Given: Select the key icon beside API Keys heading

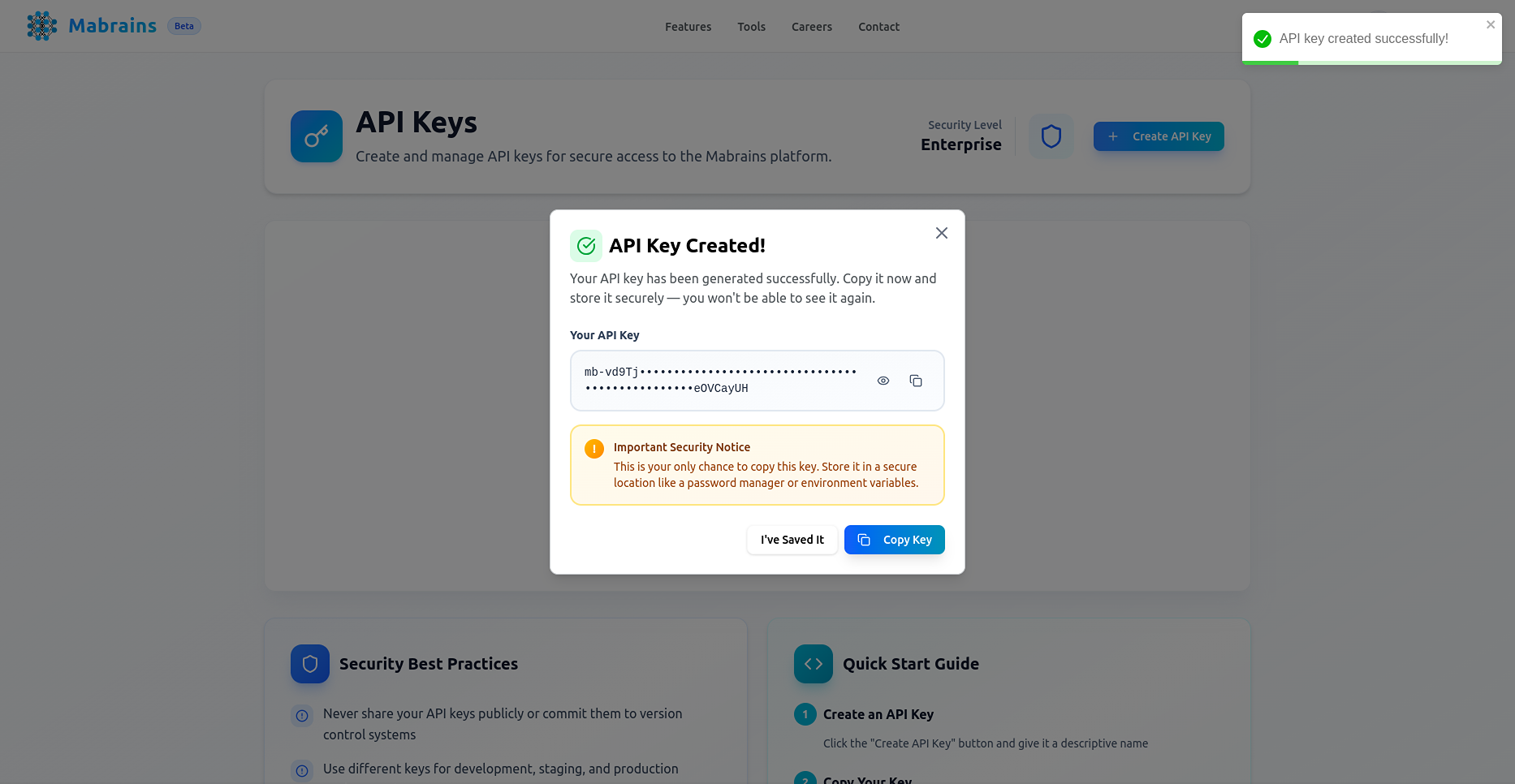Looking at the screenshot, I should [x=316, y=136].
